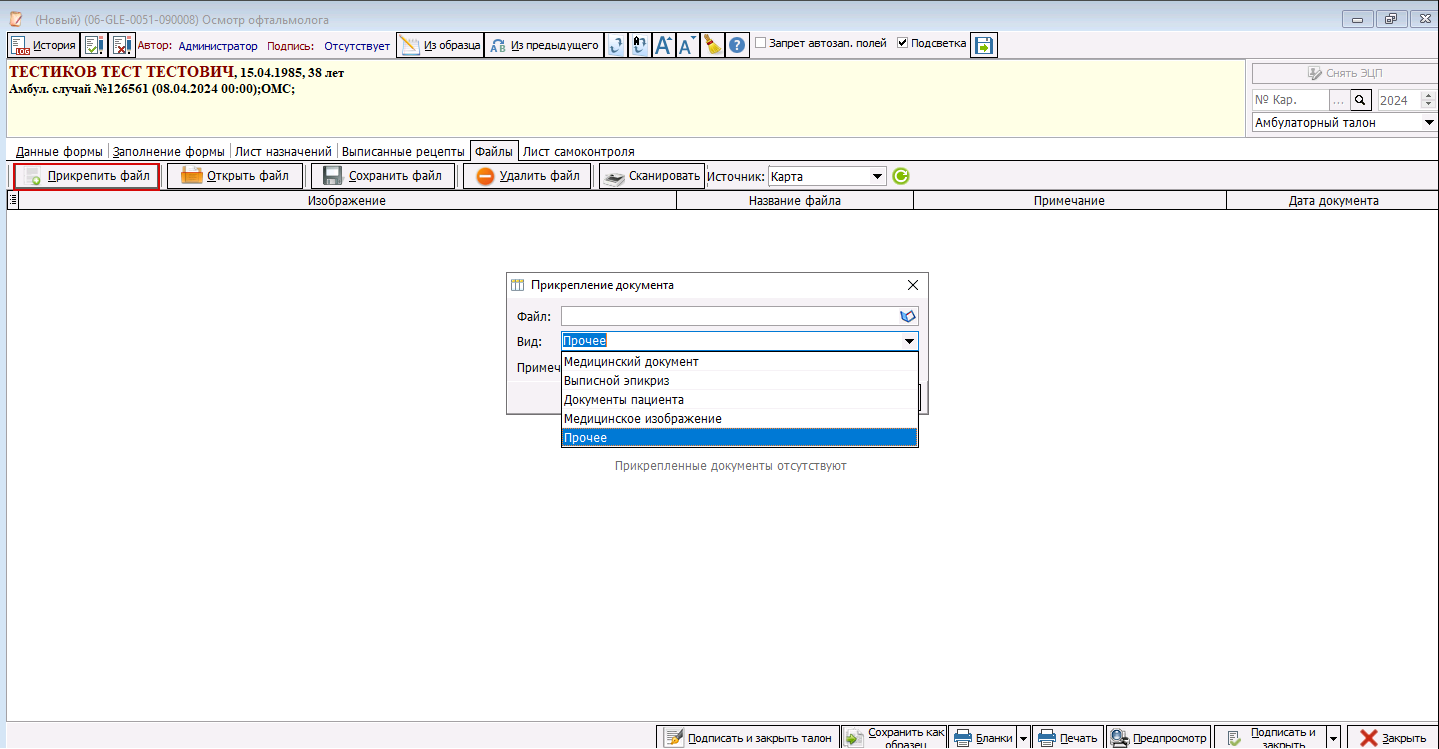Click the double blue arrows icon
Screen dimensions: 1439x749
click(x=639, y=45)
